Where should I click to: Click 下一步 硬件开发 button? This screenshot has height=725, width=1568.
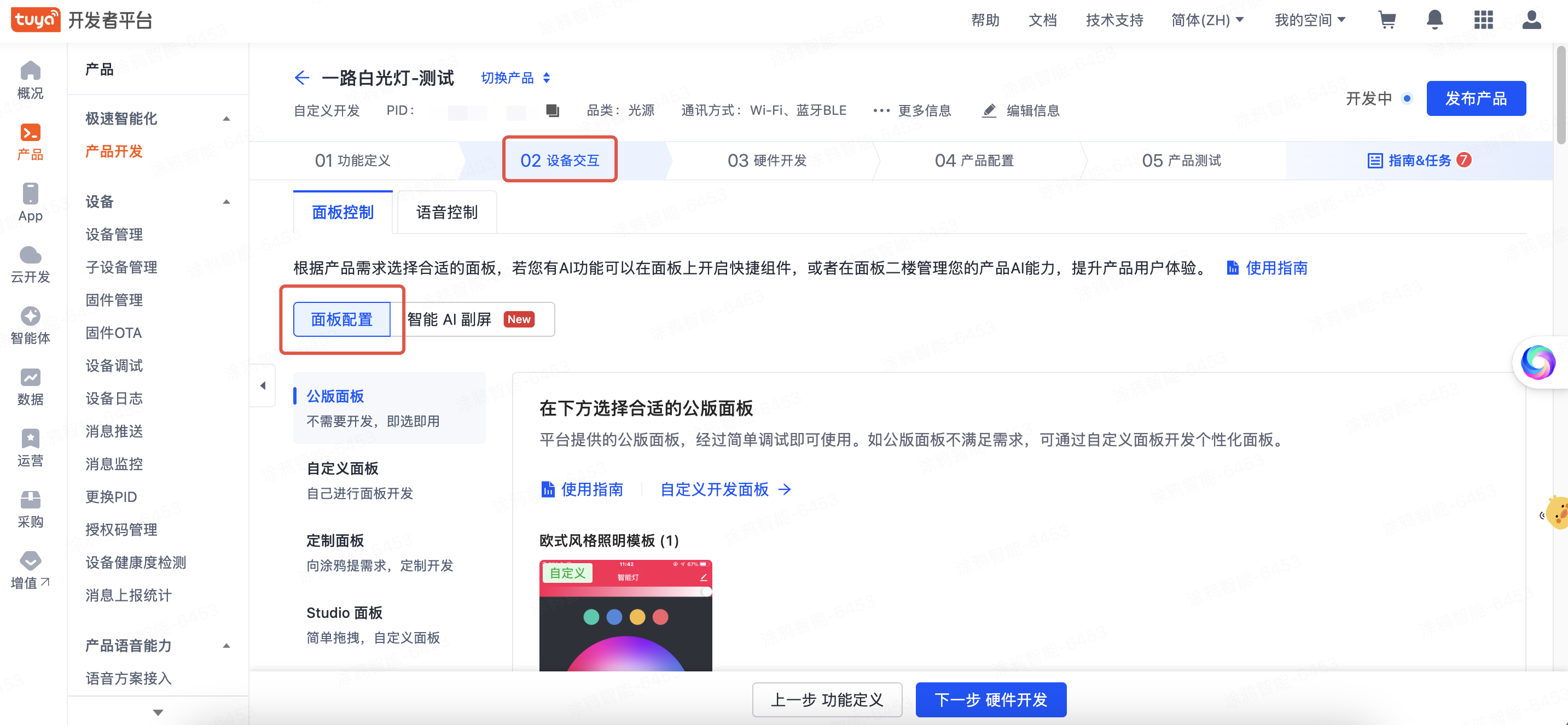pyautogui.click(x=991, y=699)
